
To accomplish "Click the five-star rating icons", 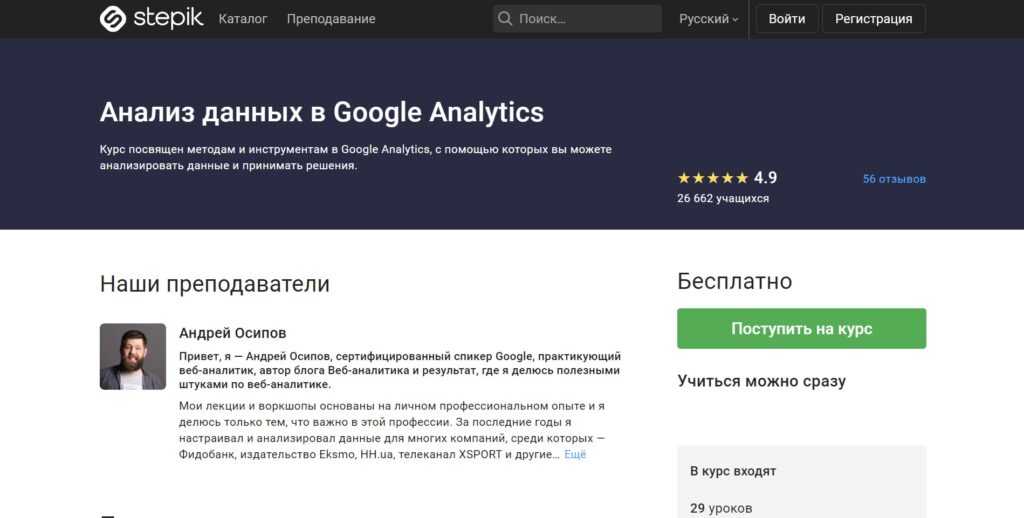I will (712, 178).
